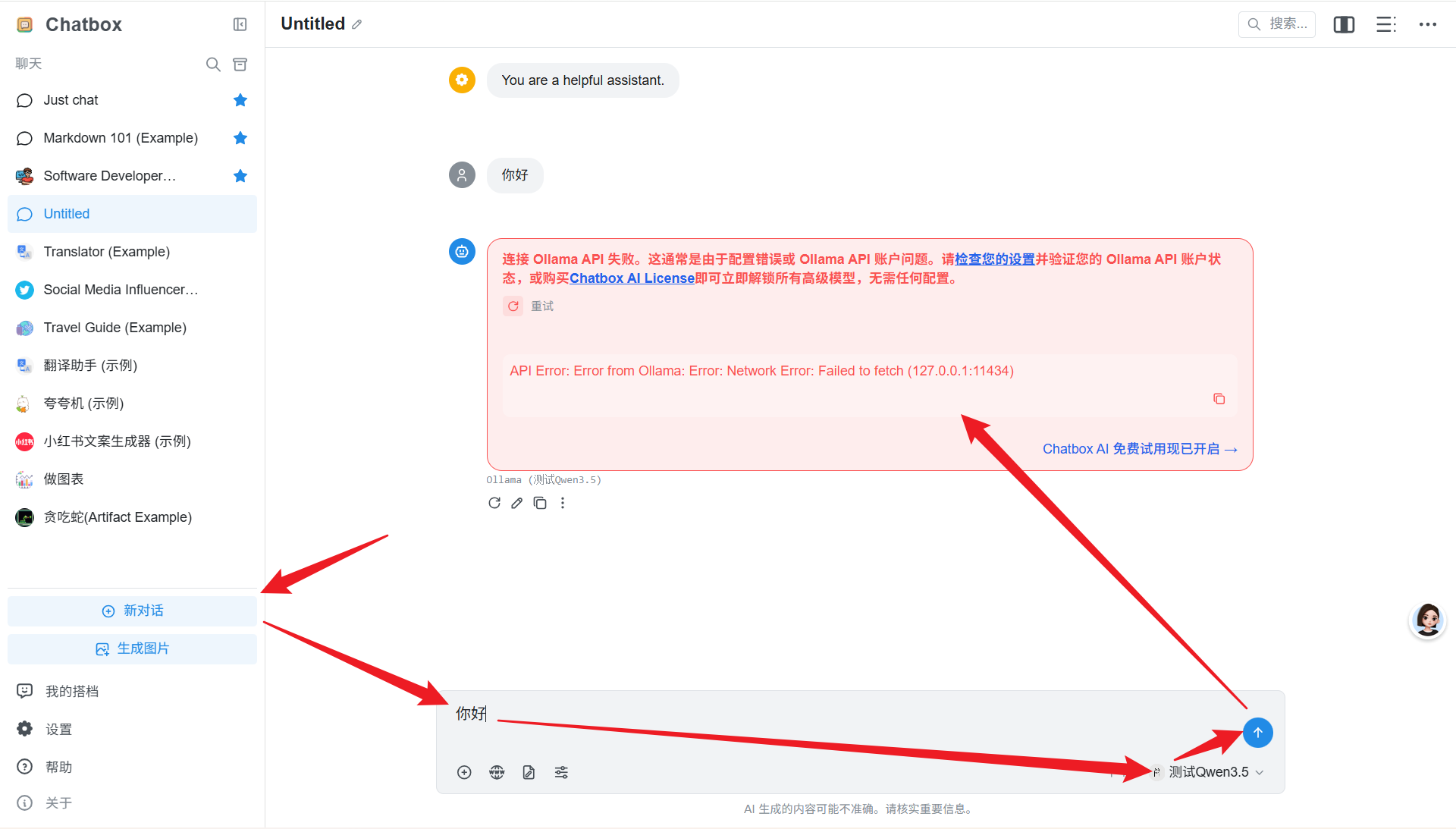Viewport: 1456px width, 829px height.
Task: Open the Chatbox AI License link
Action: [632, 278]
